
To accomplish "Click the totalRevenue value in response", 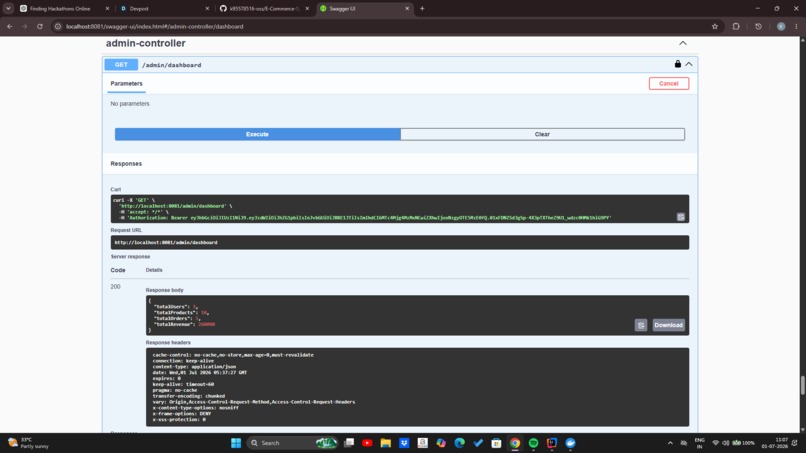I will 207,324.
